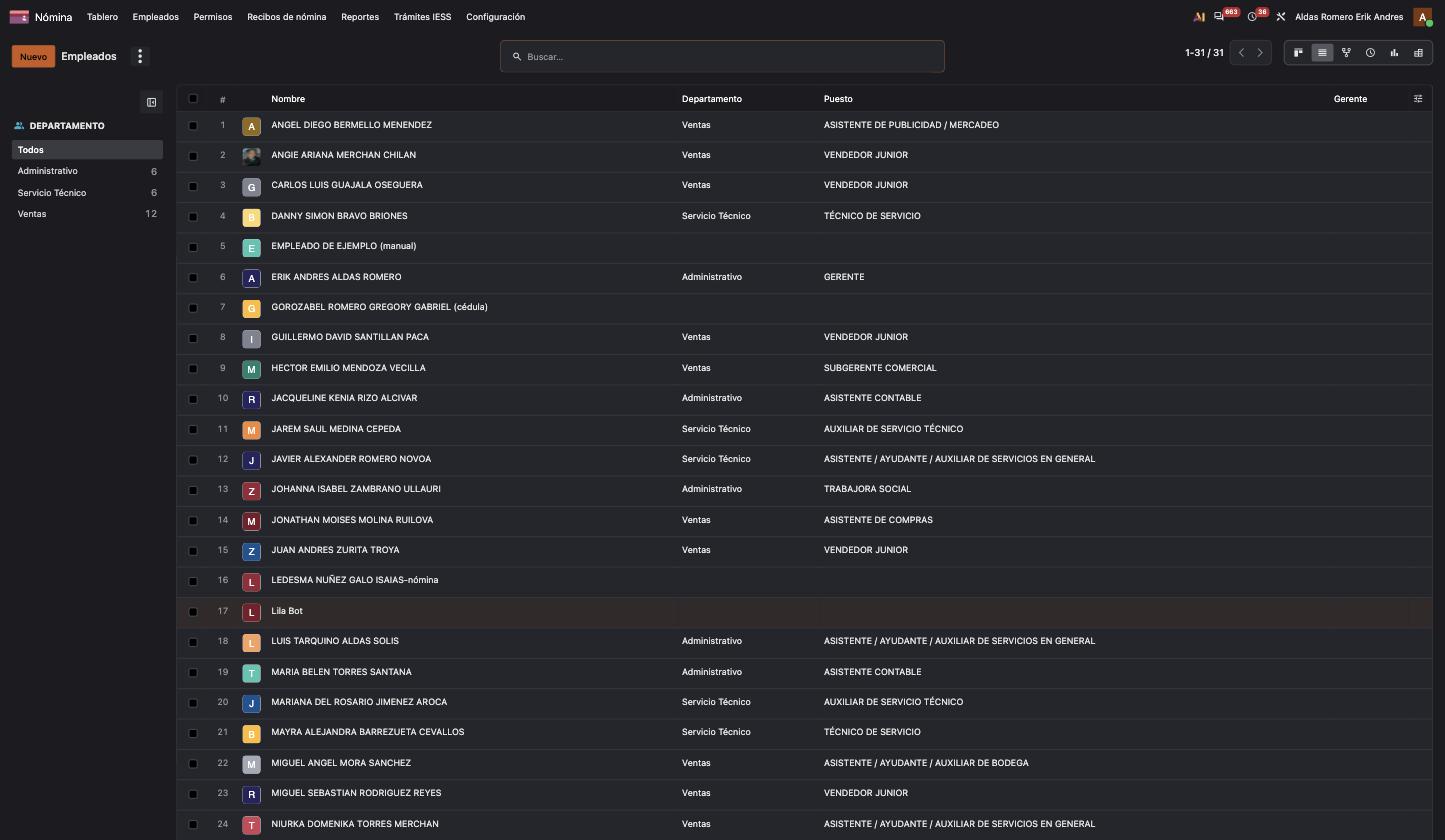Filter by Servicio Técnico department
This screenshot has width=1445, height=840.
pyautogui.click(x=87, y=193)
